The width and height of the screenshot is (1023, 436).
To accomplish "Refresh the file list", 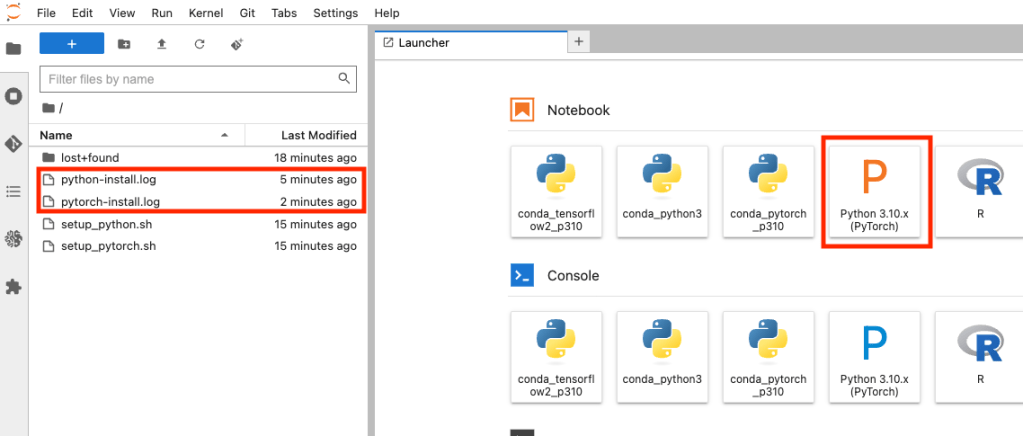I will click(199, 44).
